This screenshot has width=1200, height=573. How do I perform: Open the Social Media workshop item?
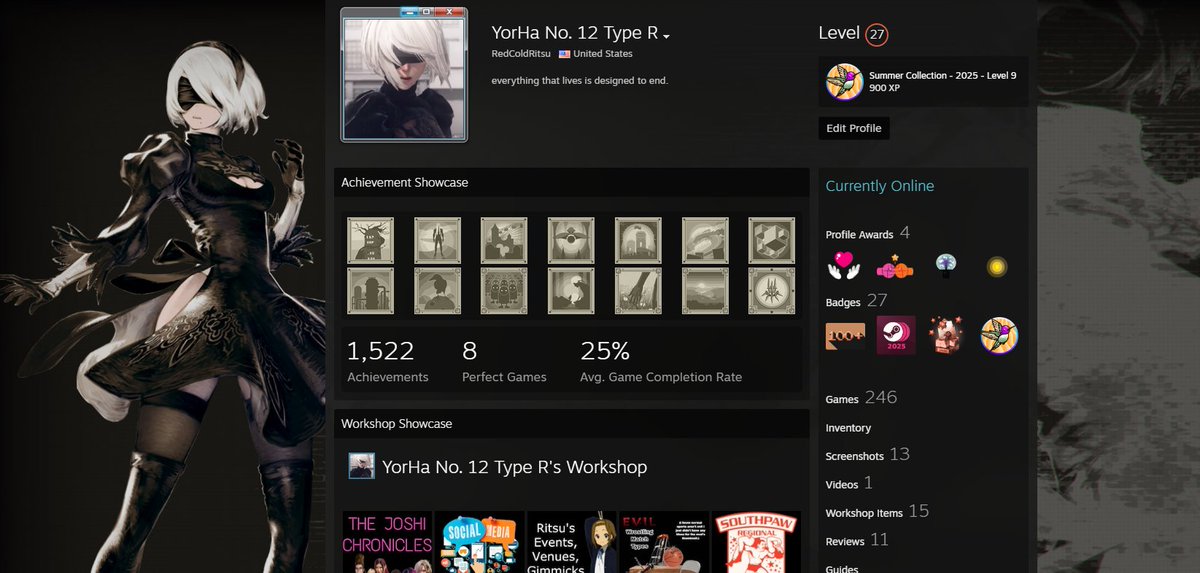tap(479, 542)
